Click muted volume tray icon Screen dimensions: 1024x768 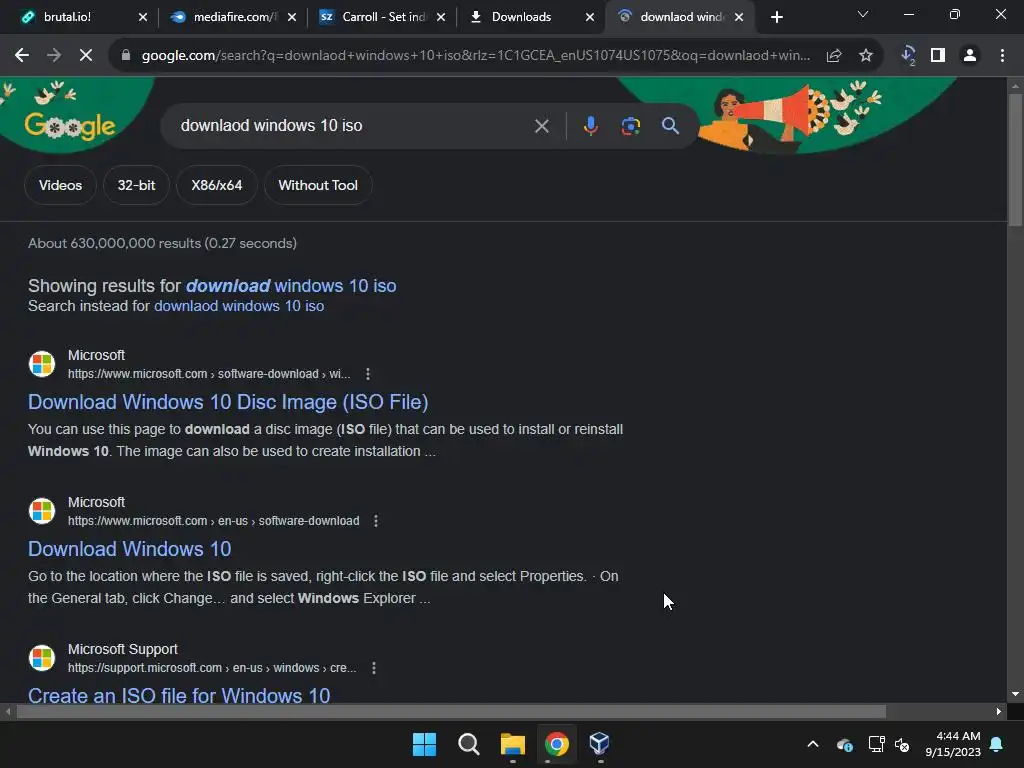point(903,744)
